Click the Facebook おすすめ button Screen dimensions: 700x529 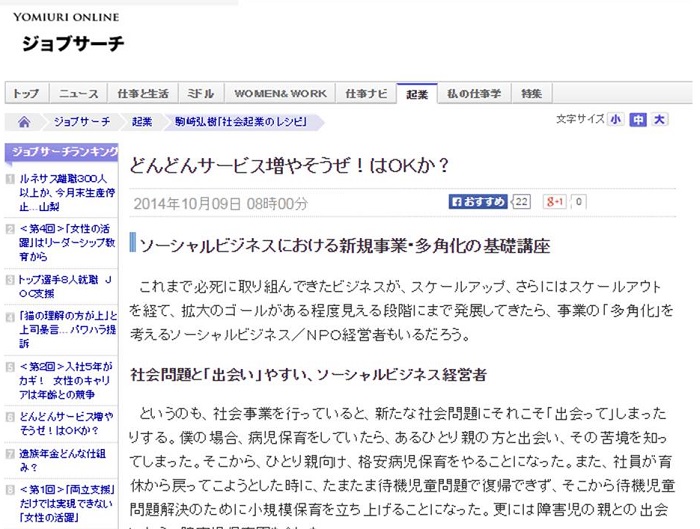478,202
